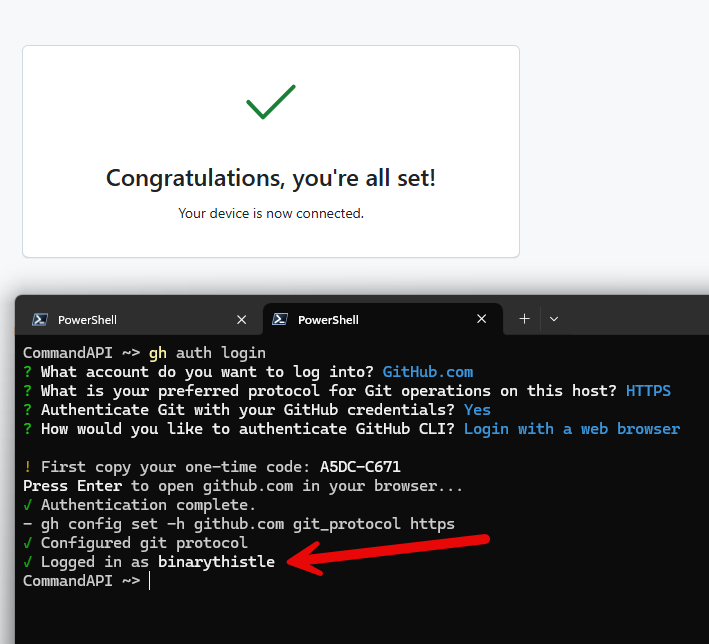Click the username 'binarythistle'
Screen dimensions: 709x644
[216, 562]
